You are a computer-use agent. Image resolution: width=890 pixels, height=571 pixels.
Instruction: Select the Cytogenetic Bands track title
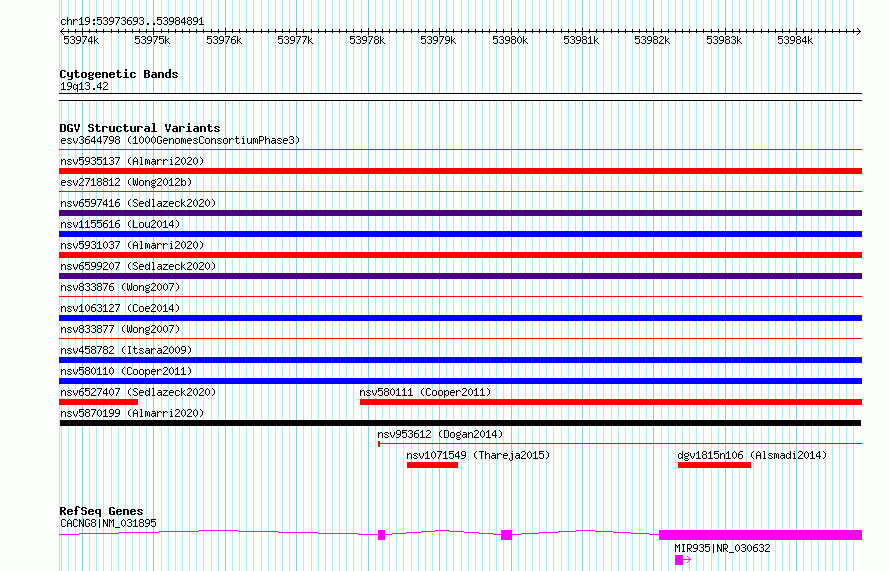(x=119, y=74)
